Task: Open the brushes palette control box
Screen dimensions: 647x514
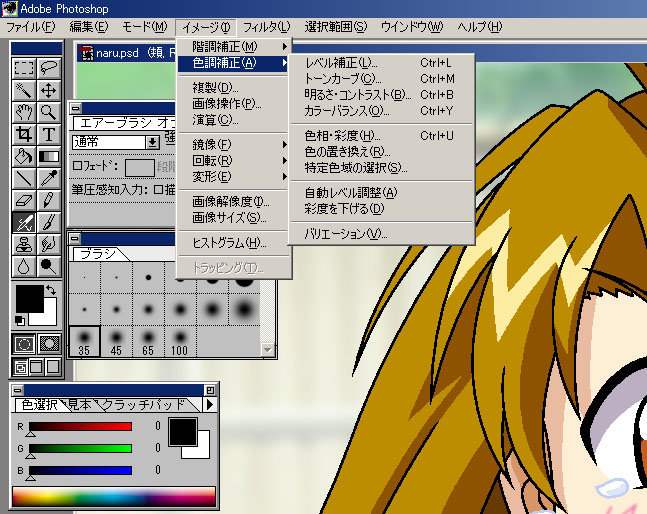Action: (75, 238)
